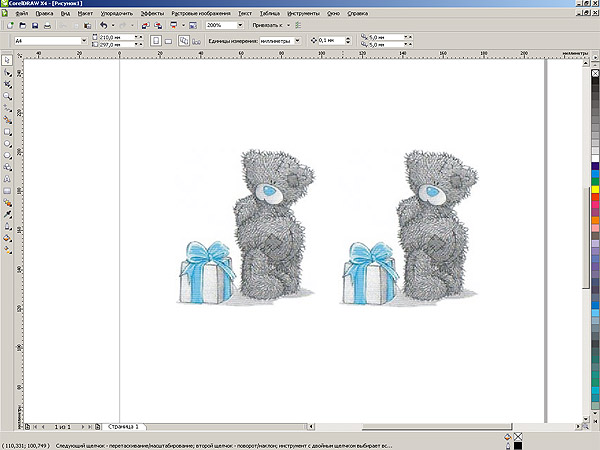Select the Text tool
Viewport: 600px width, 450px height.
click(x=7, y=179)
